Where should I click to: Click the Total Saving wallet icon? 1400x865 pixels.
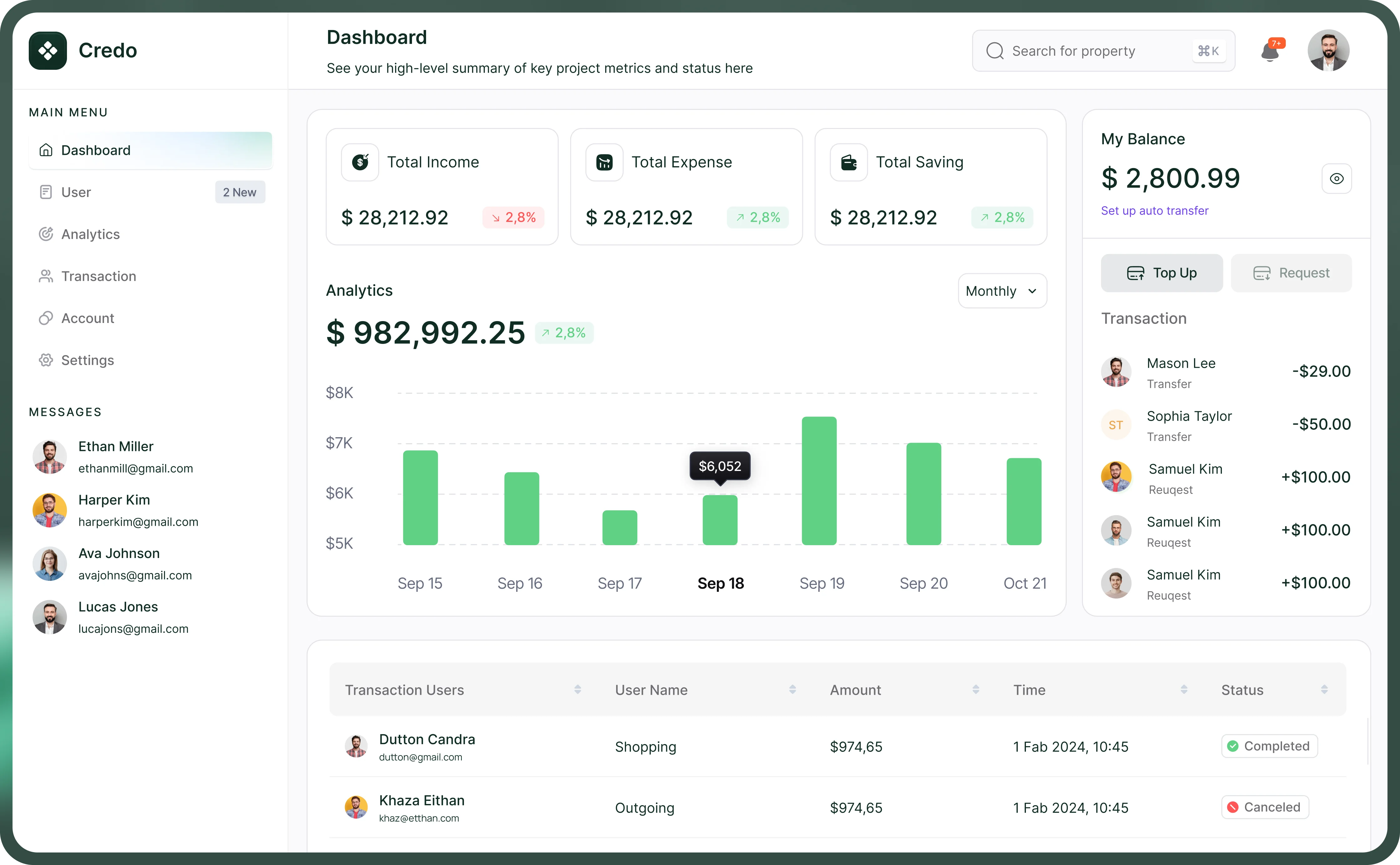coord(848,162)
